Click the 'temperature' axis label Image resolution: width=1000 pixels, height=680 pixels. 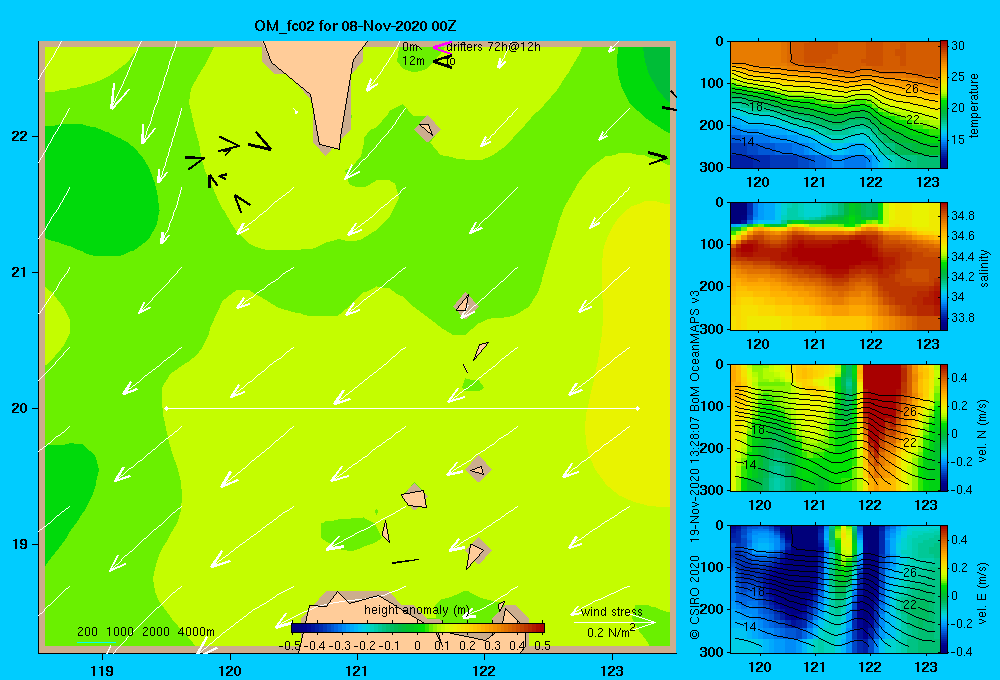pos(974,105)
